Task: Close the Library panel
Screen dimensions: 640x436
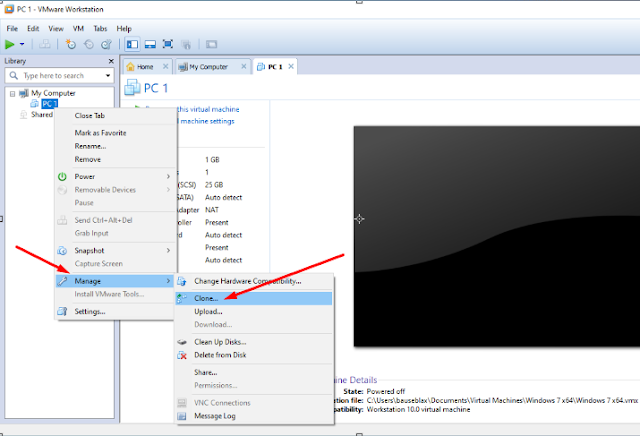Action: (x=111, y=61)
